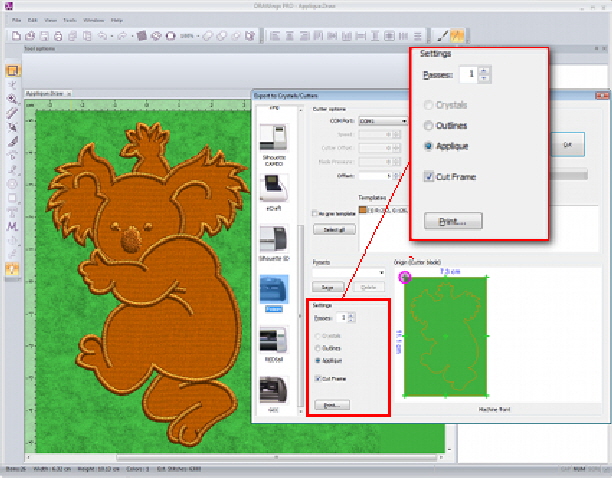This screenshot has width=612, height=478.
Task: Click the Undo arrow icon
Action: [102, 36]
